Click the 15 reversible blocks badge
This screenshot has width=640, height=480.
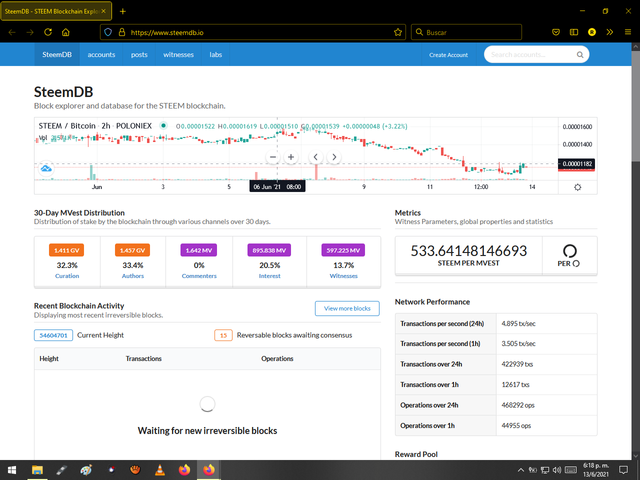pos(223,335)
